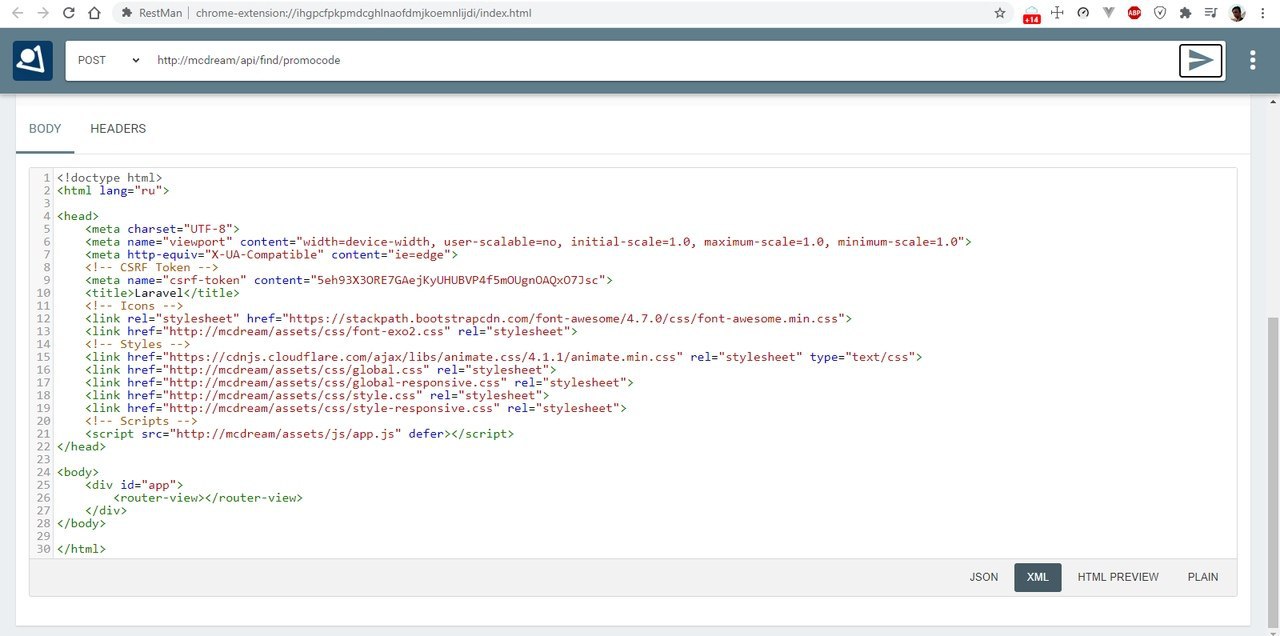
Task: Click the request URL input field
Action: [660, 60]
